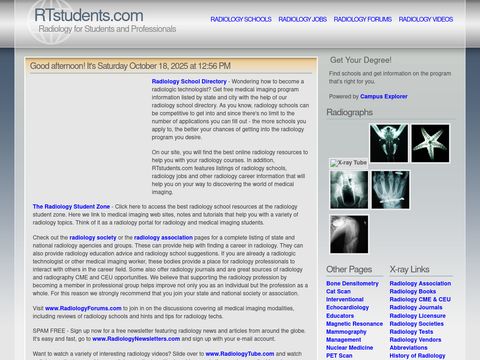Click the 'Other Pages' heading
Screen dimensions: 480x360
[349, 269]
